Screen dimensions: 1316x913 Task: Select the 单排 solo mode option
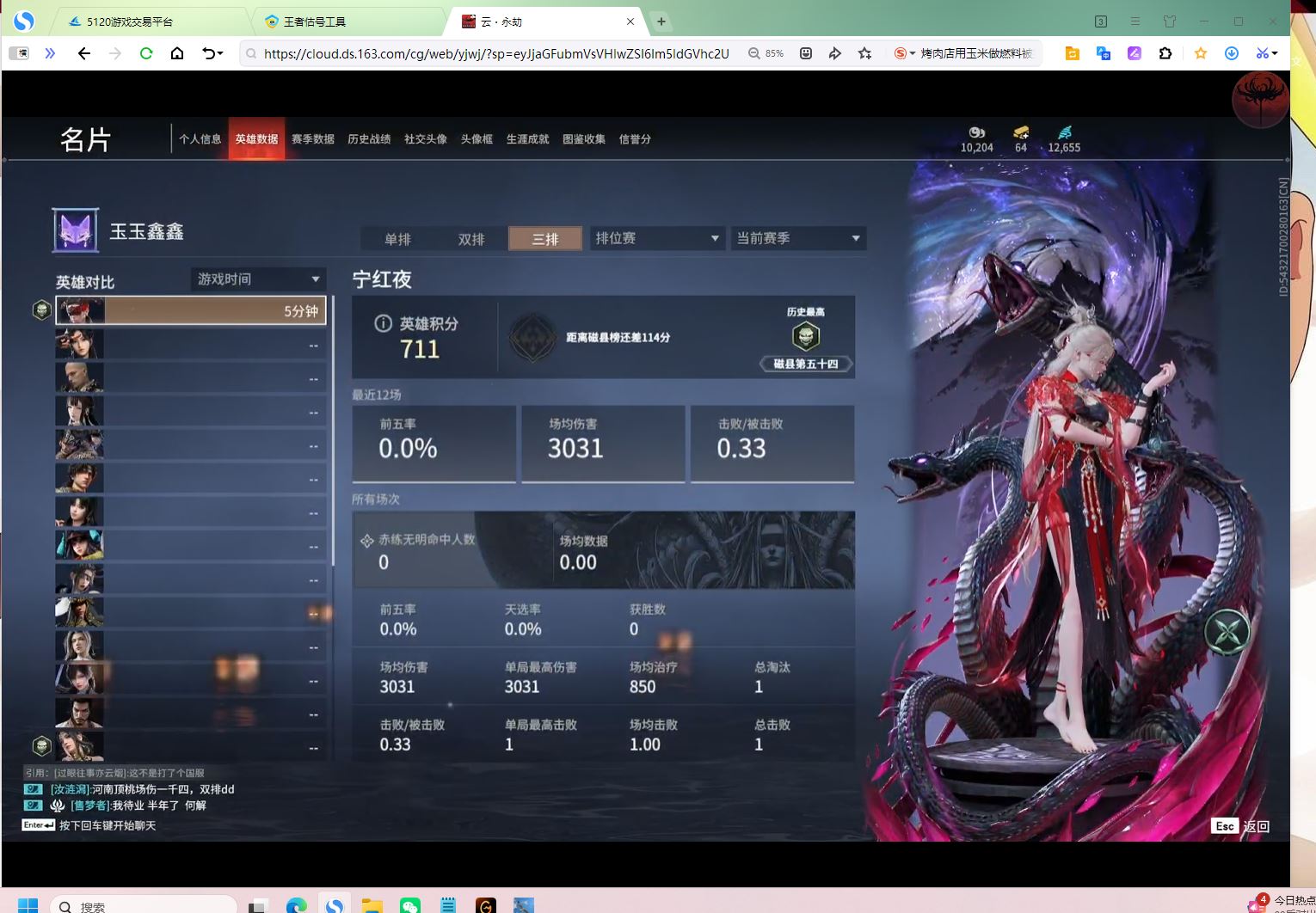(x=397, y=239)
